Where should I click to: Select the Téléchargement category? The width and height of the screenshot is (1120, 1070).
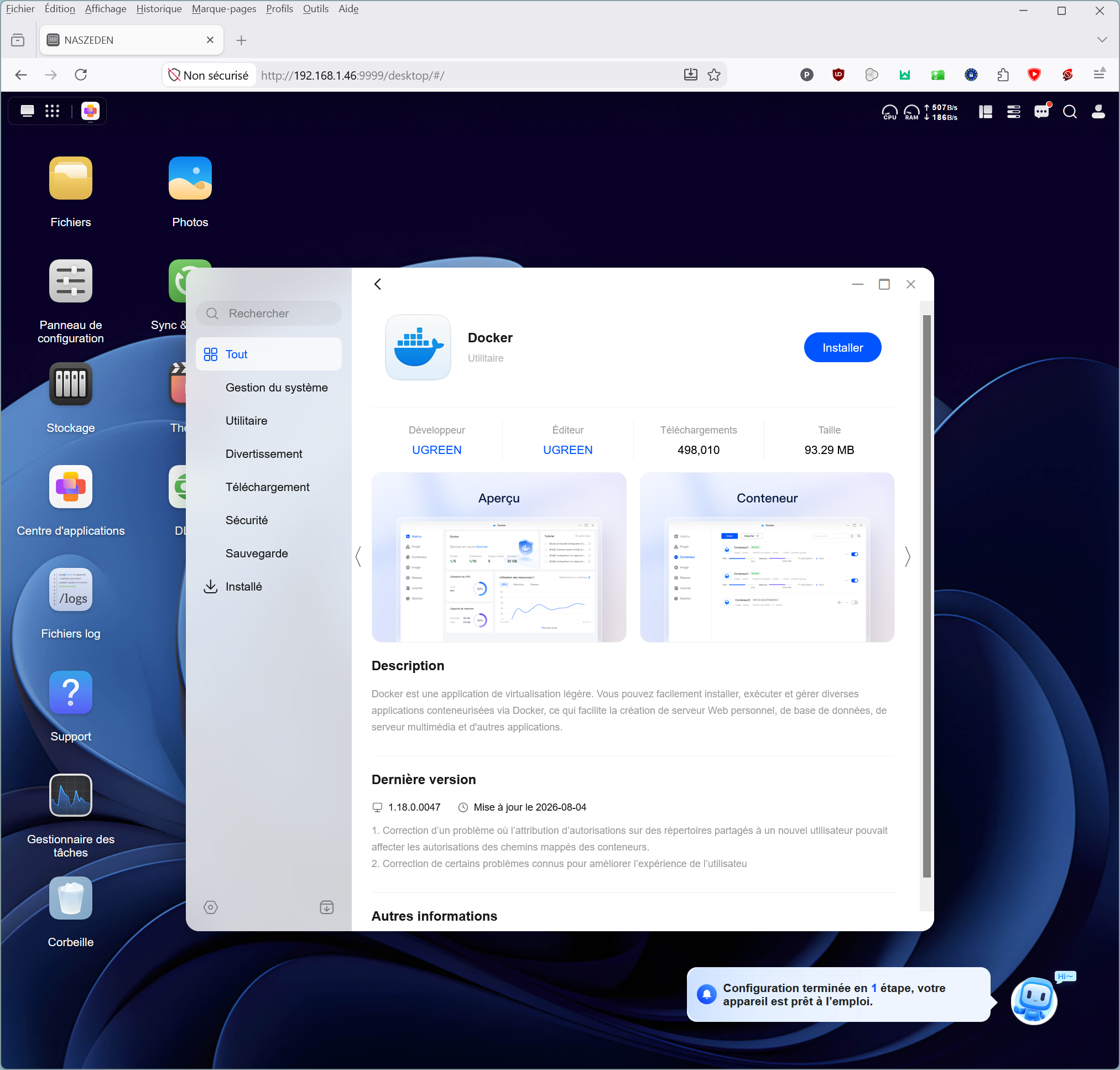click(x=269, y=487)
